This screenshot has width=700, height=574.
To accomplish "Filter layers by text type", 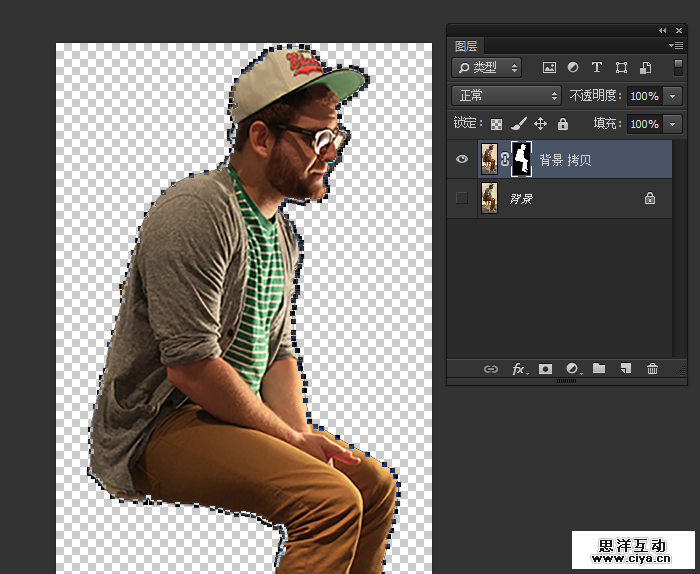I will click(x=597, y=68).
